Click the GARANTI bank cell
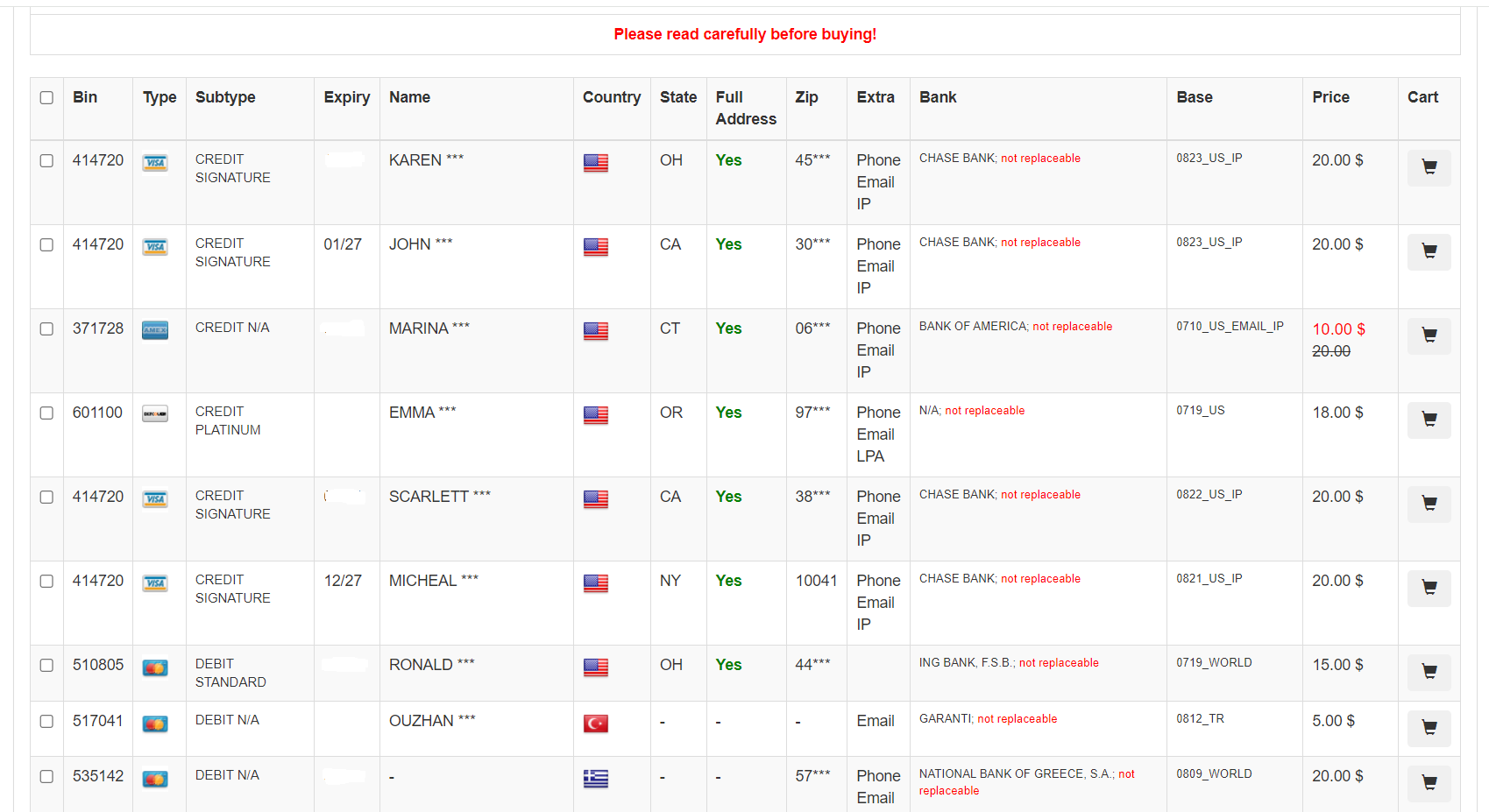 click(988, 719)
